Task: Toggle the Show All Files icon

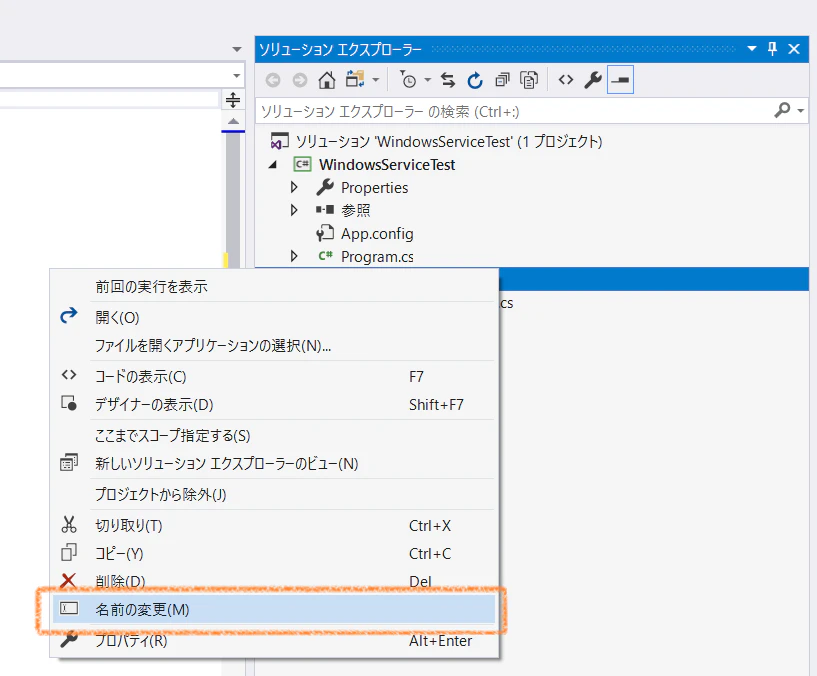Action: pos(529,80)
